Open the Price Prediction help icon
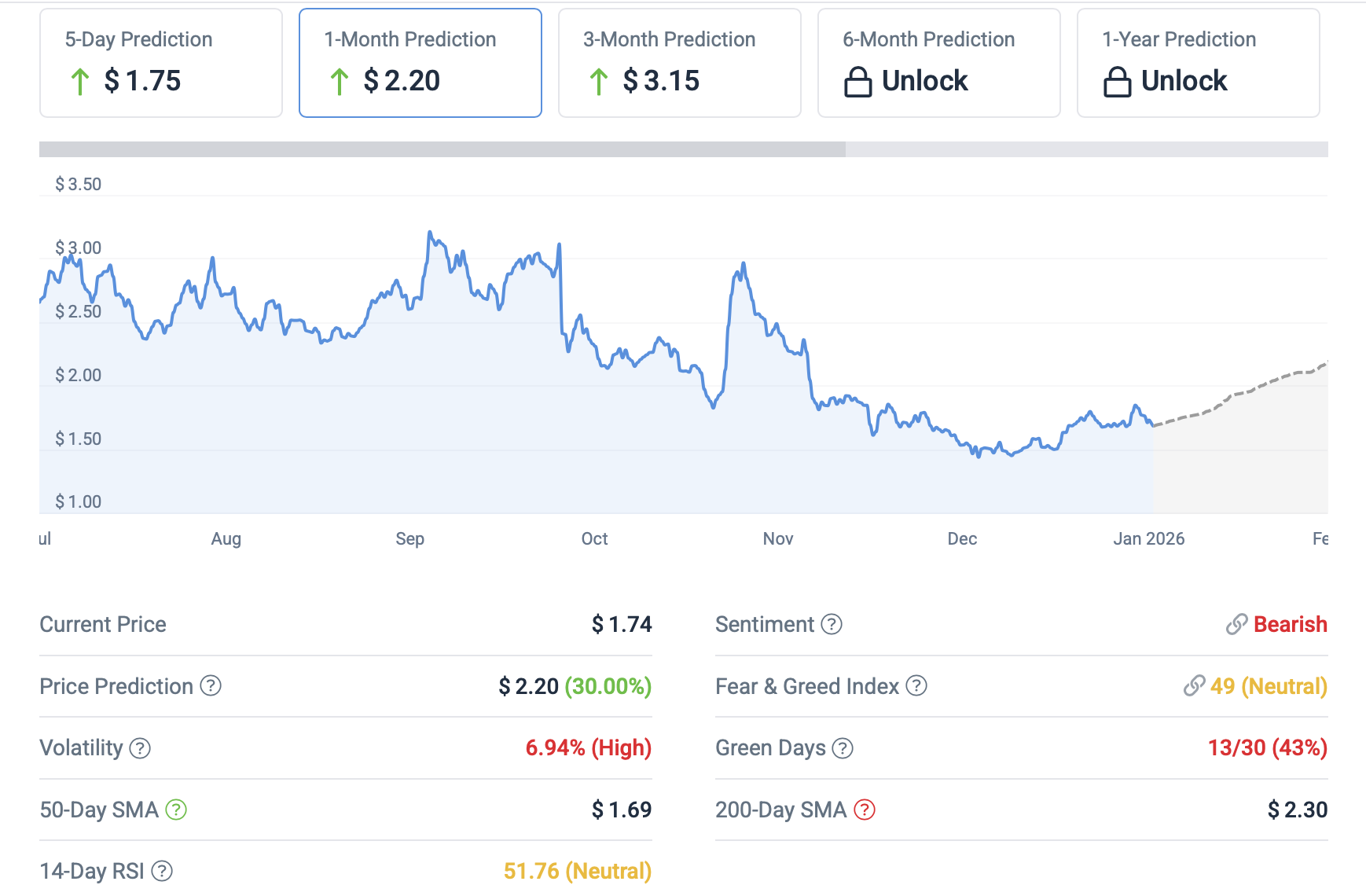The height and width of the screenshot is (896, 1366). 211,686
